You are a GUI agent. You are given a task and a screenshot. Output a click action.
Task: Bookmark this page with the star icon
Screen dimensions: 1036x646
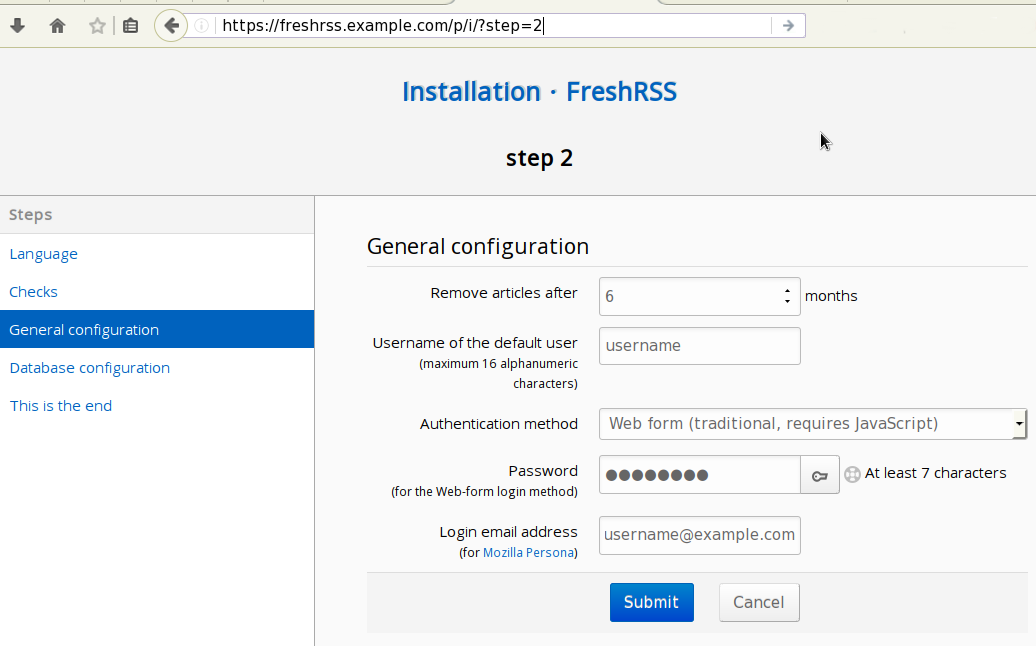[x=97, y=26]
